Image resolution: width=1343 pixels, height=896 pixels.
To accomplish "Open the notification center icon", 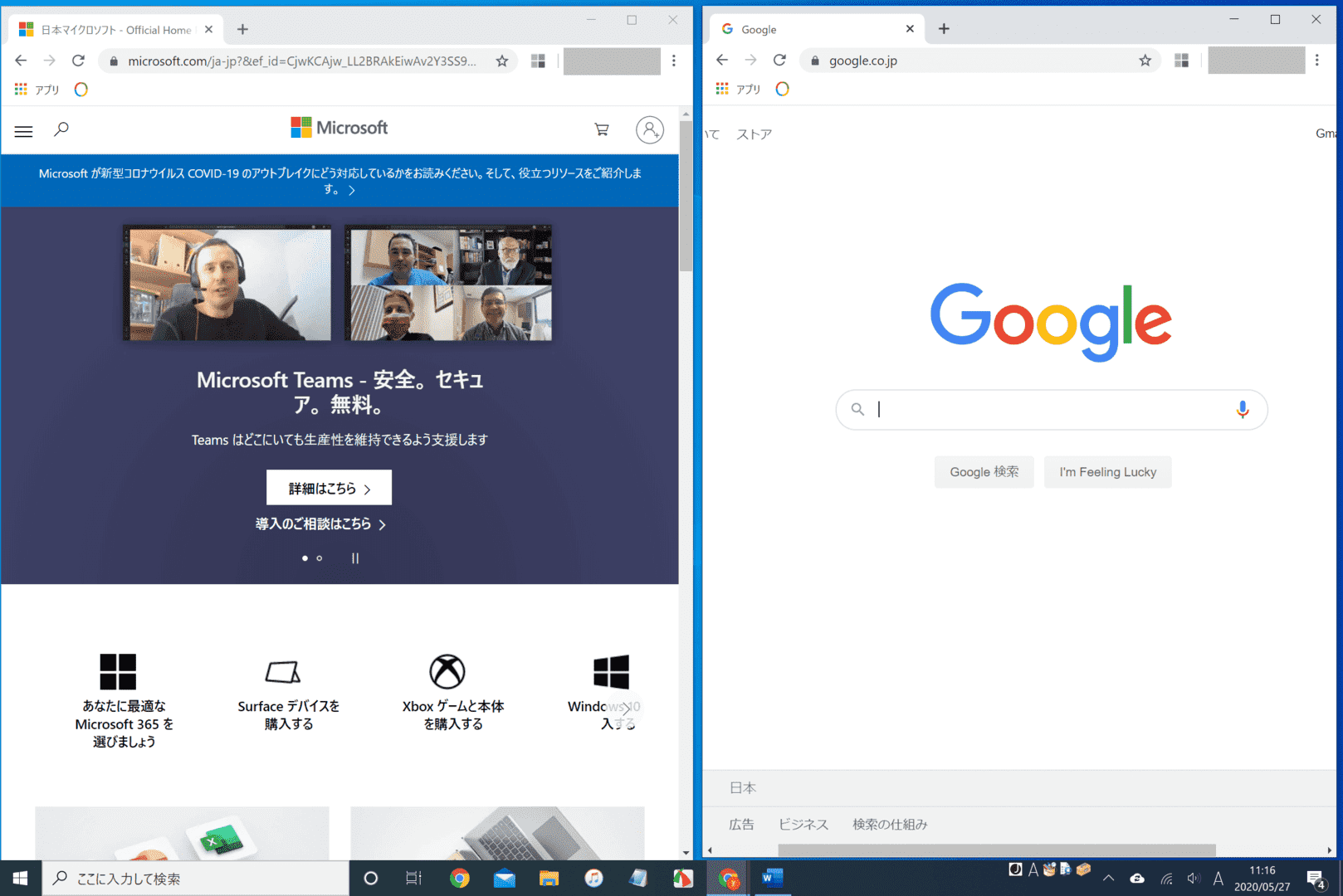I will click(1316, 879).
